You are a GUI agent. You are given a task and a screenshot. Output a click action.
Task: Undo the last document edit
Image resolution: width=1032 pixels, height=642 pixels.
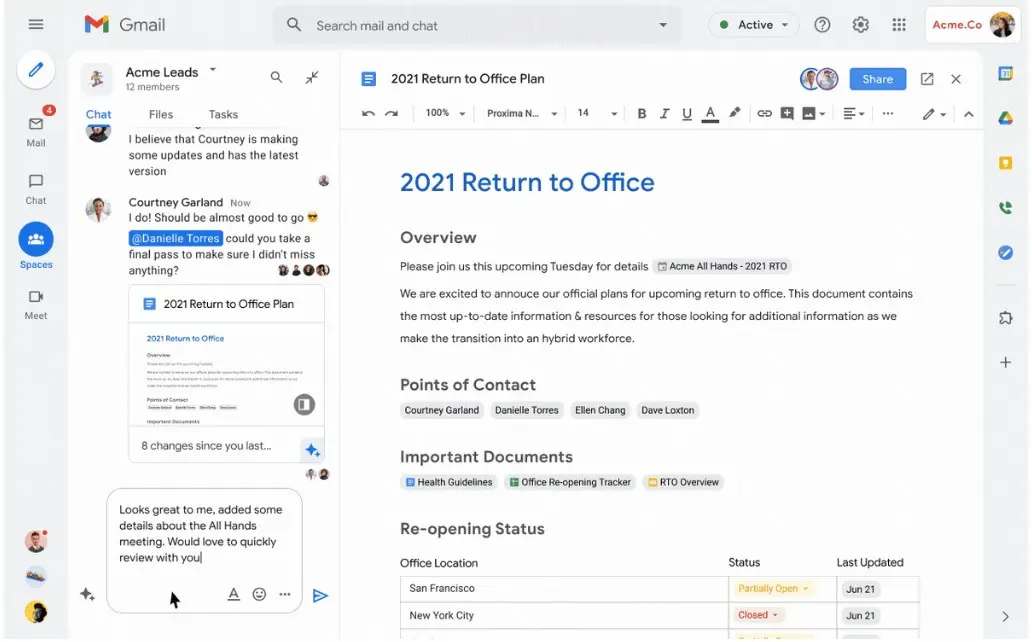[x=369, y=113]
